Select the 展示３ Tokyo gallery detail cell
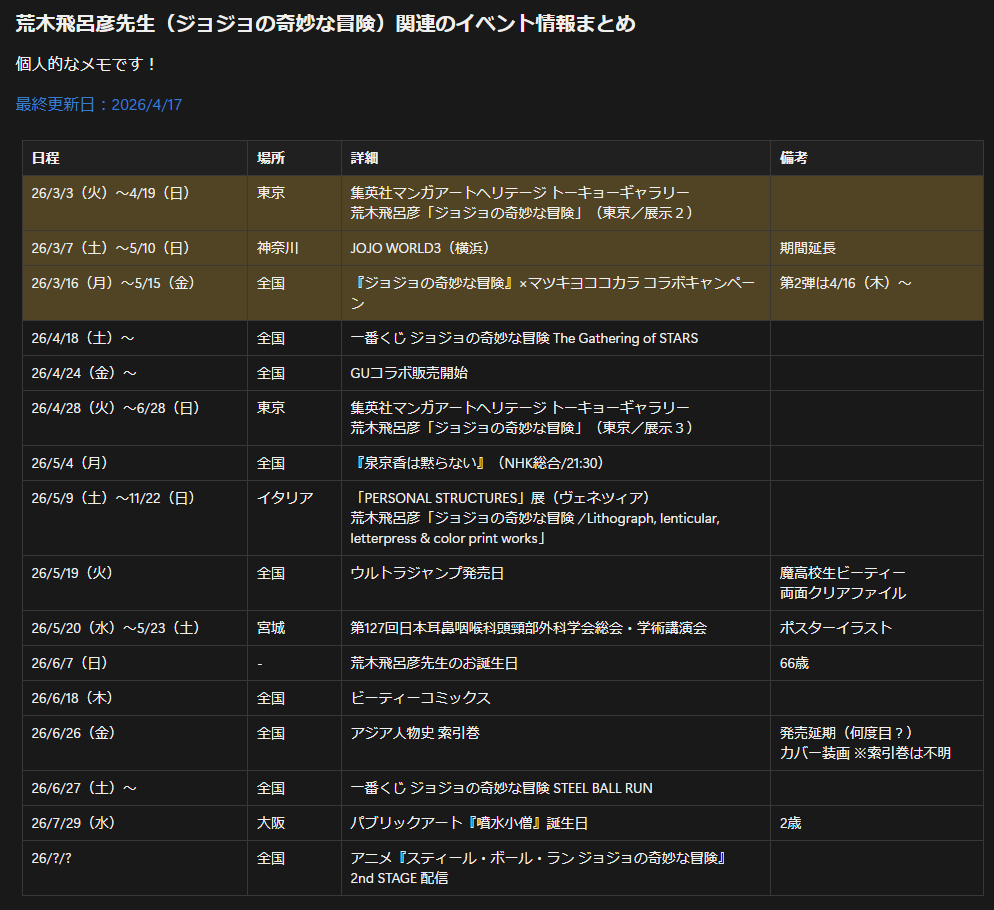The width and height of the screenshot is (994, 910). click(x=556, y=418)
